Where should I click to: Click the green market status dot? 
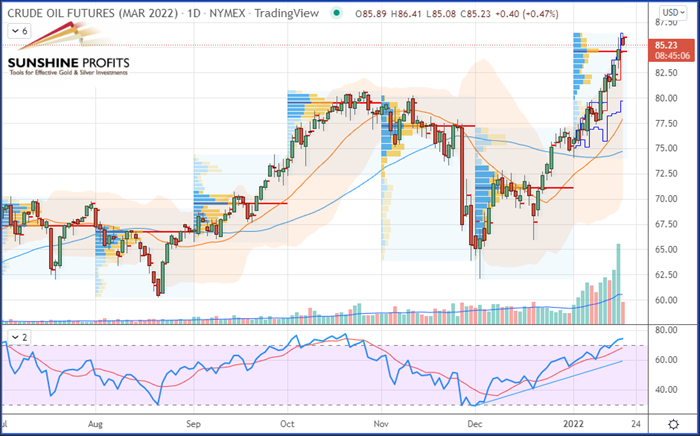(336, 13)
